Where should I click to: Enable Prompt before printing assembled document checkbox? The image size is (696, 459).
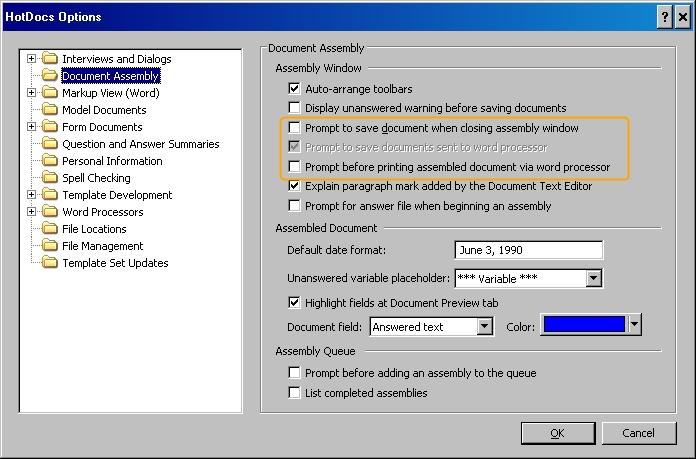(x=294, y=166)
